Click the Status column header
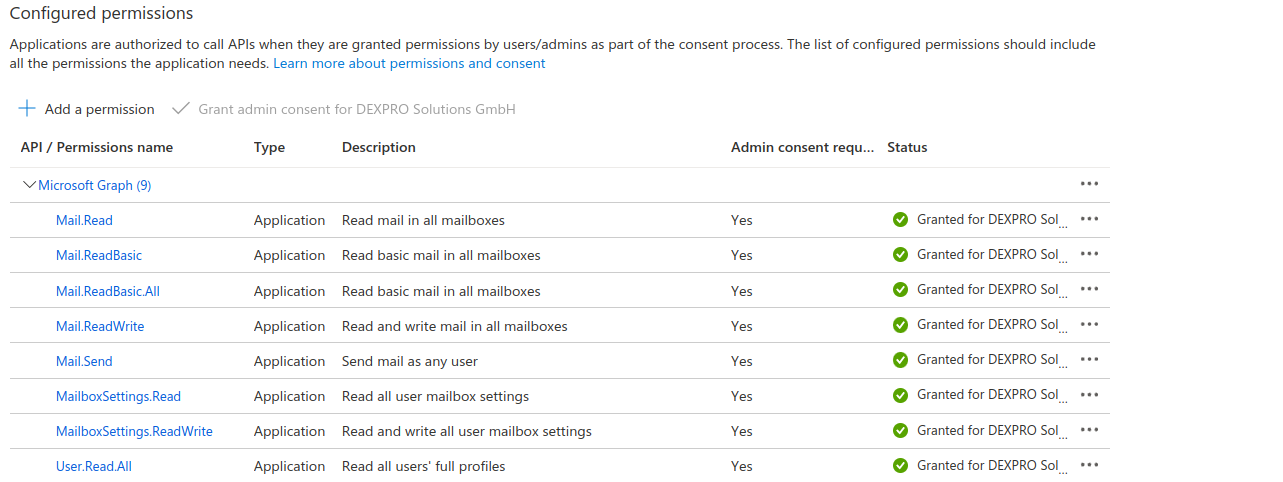Image resolution: width=1283 pixels, height=482 pixels. [907, 147]
